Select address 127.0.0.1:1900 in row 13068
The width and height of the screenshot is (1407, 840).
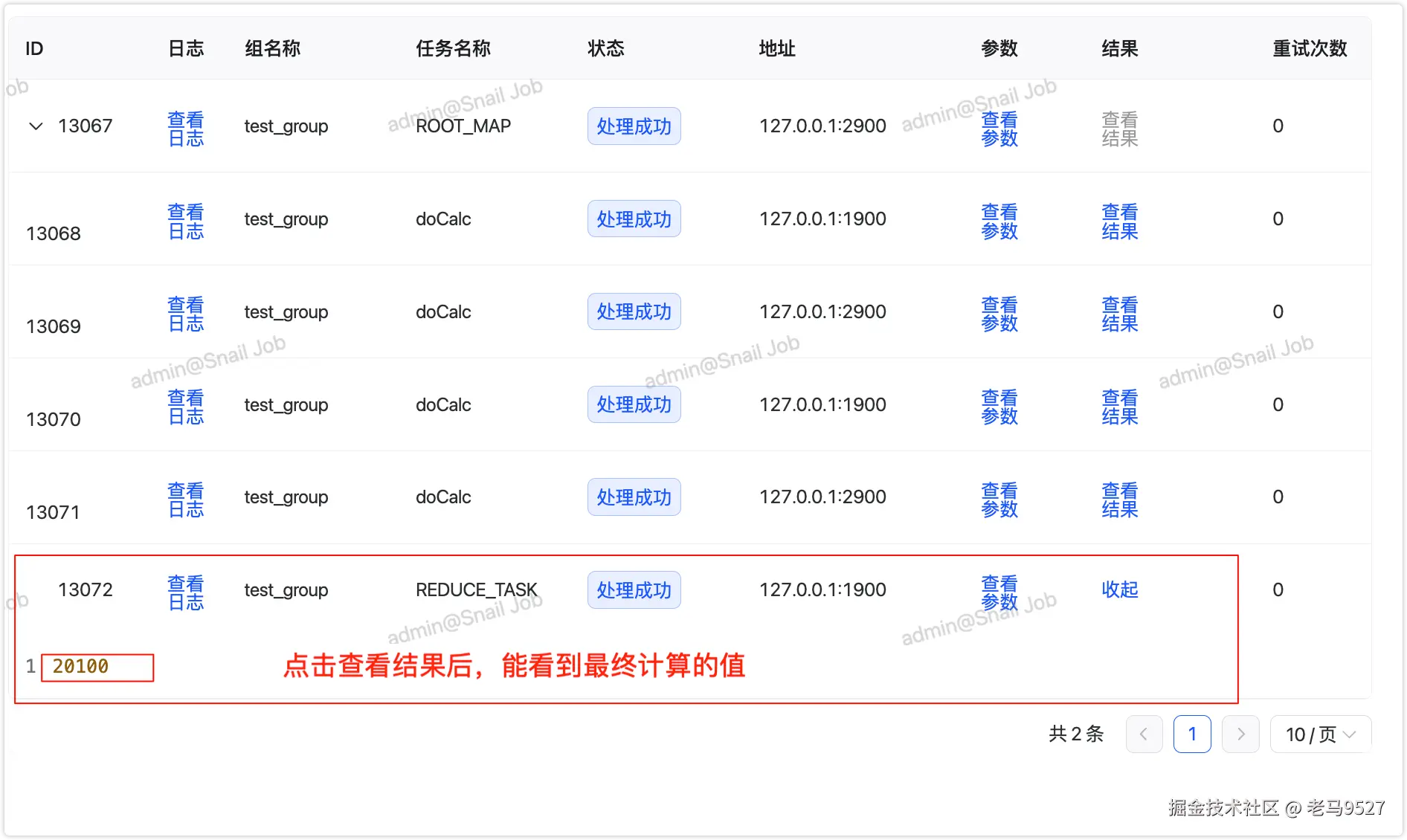[x=822, y=219]
